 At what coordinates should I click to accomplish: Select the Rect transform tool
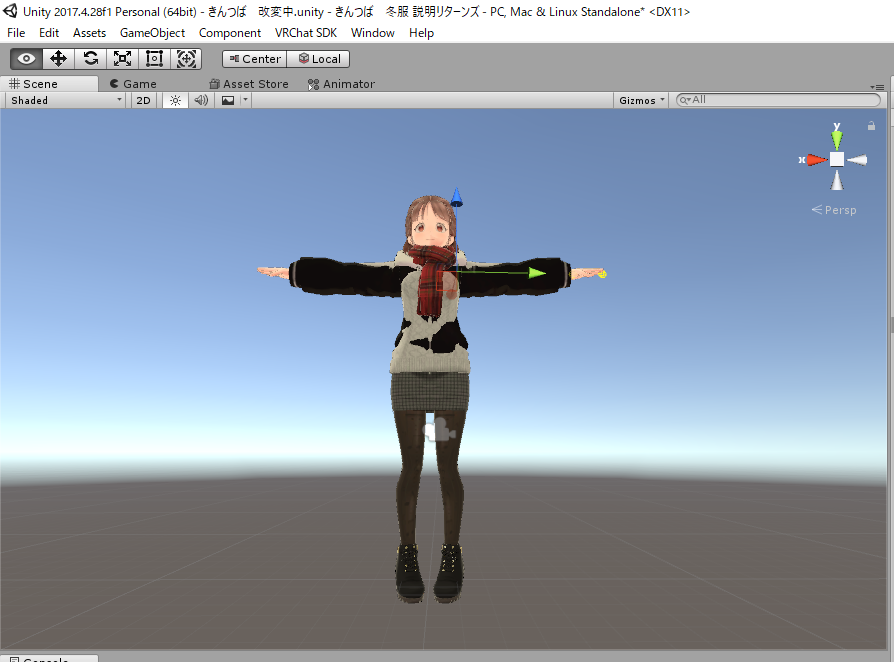154,59
